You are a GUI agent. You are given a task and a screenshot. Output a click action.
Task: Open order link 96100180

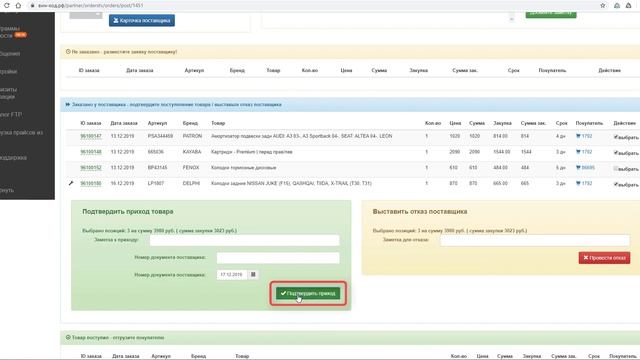tap(91, 183)
